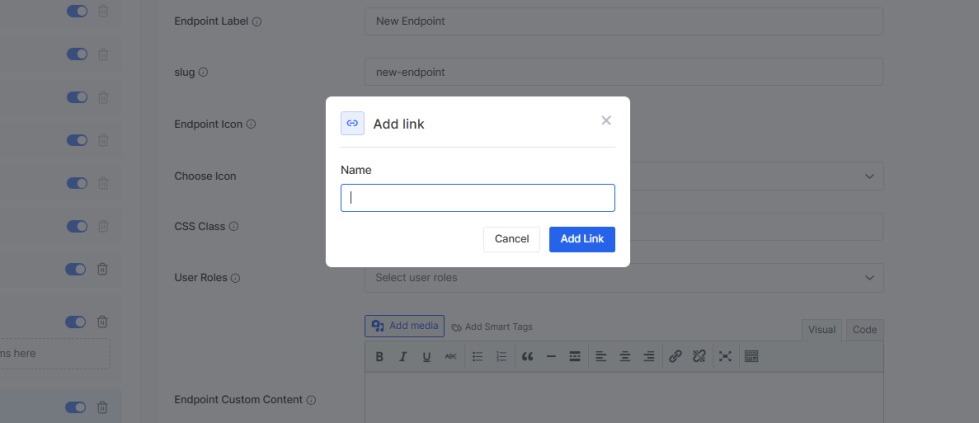979x423 pixels.
Task: Toggle the topmost switch in the left list
Action: pos(76,12)
